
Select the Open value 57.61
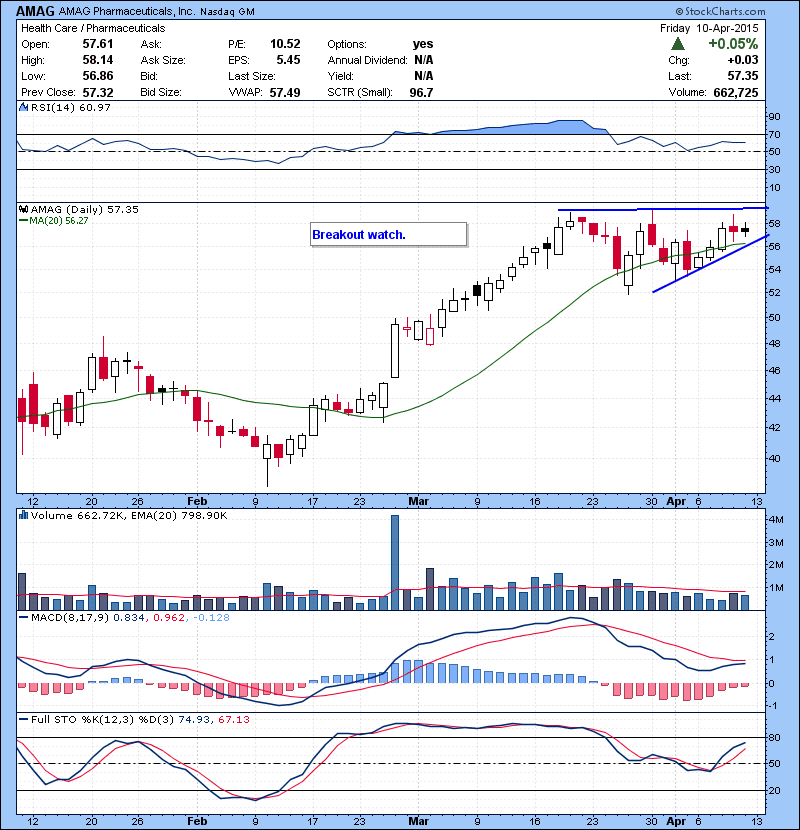click(98, 44)
